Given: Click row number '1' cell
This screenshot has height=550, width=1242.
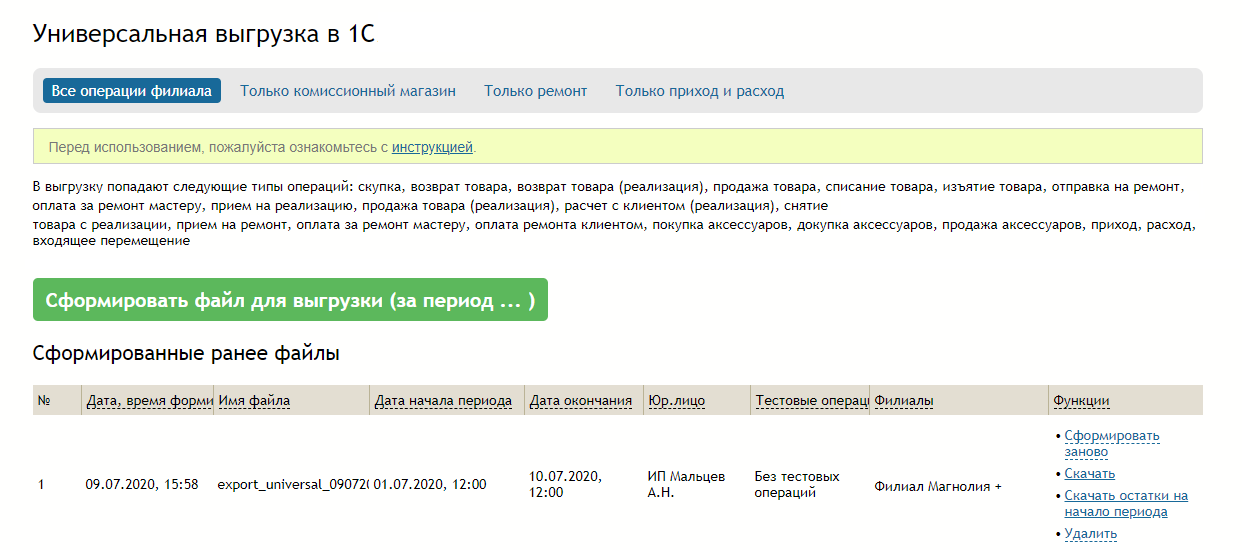Looking at the screenshot, I should [41, 485].
